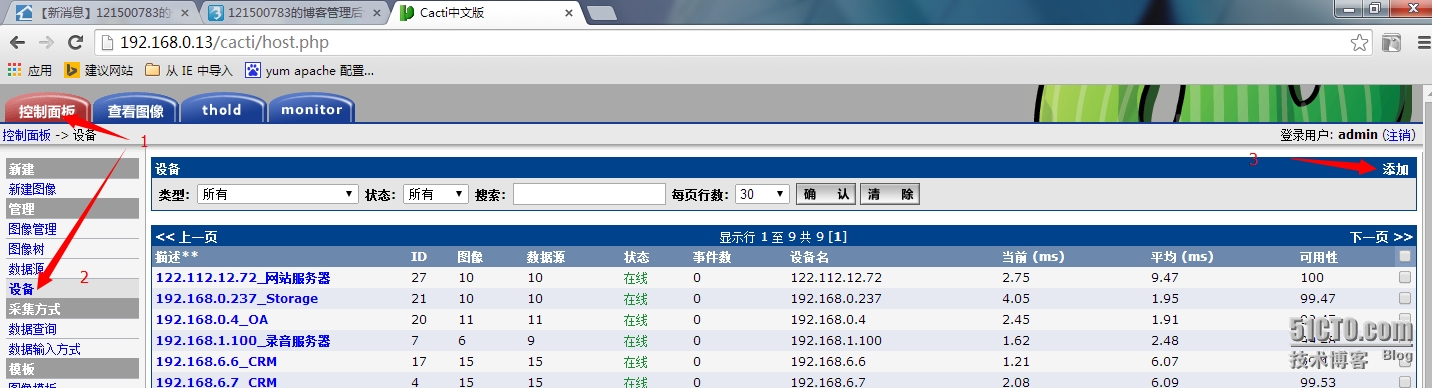The height and width of the screenshot is (388, 1432).
Task: Click 添加 to add a device
Action: point(1395,169)
